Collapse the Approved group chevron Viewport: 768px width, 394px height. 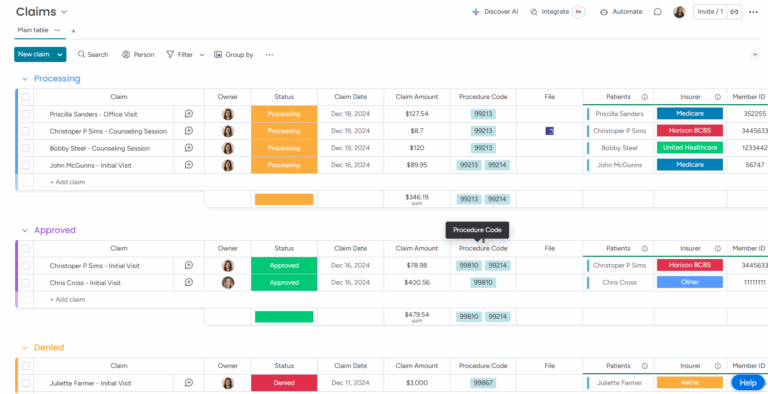[x=25, y=230]
